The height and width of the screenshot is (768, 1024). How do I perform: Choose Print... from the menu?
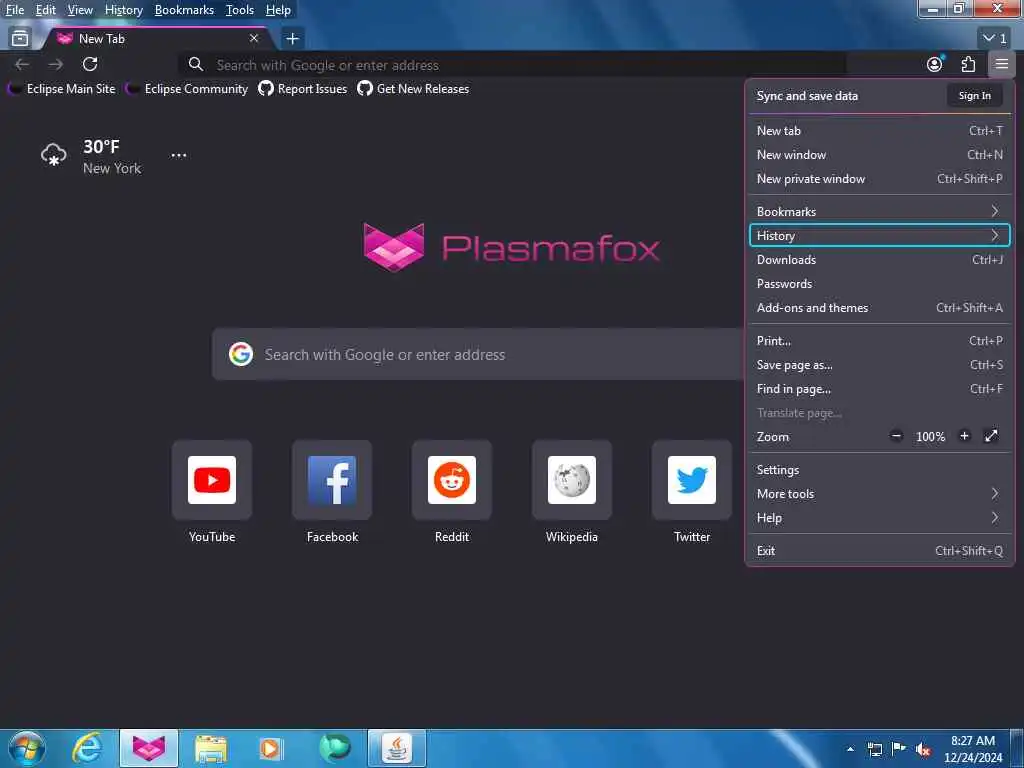pyautogui.click(x=880, y=341)
